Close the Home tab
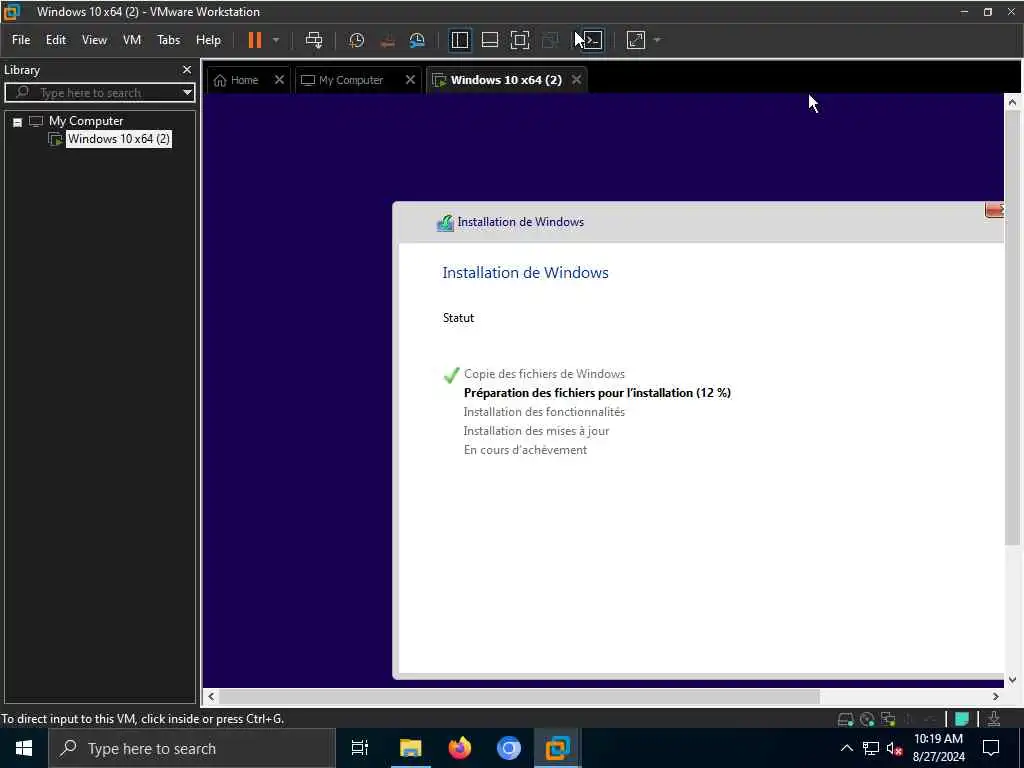The height and width of the screenshot is (768, 1024). pyautogui.click(x=279, y=80)
